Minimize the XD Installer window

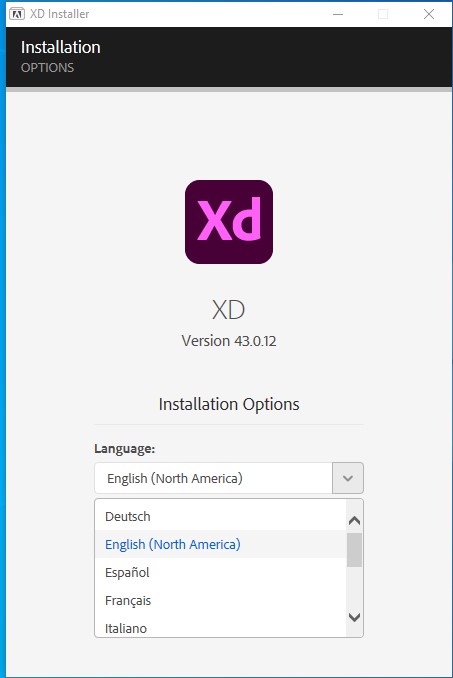coord(338,14)
